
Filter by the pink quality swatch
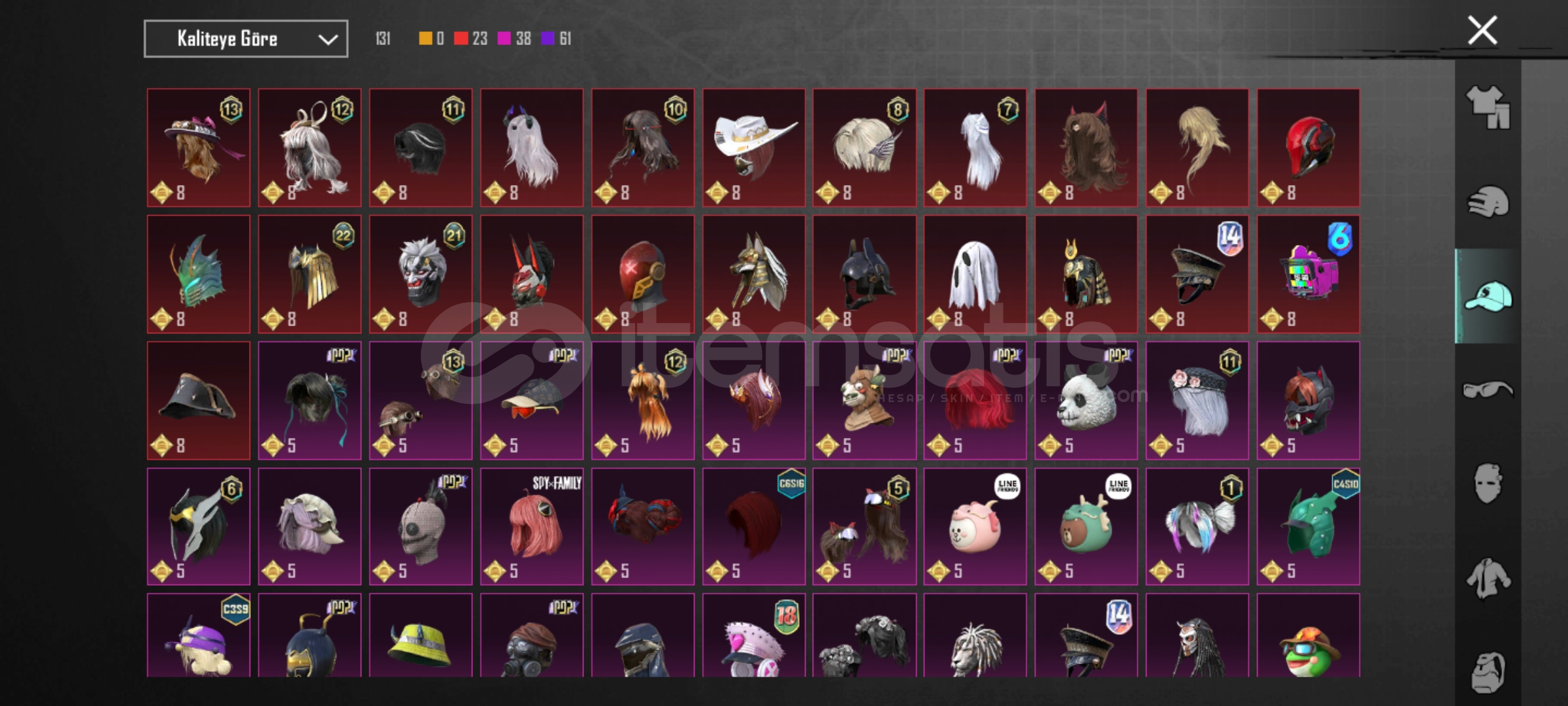pos(504,39)
